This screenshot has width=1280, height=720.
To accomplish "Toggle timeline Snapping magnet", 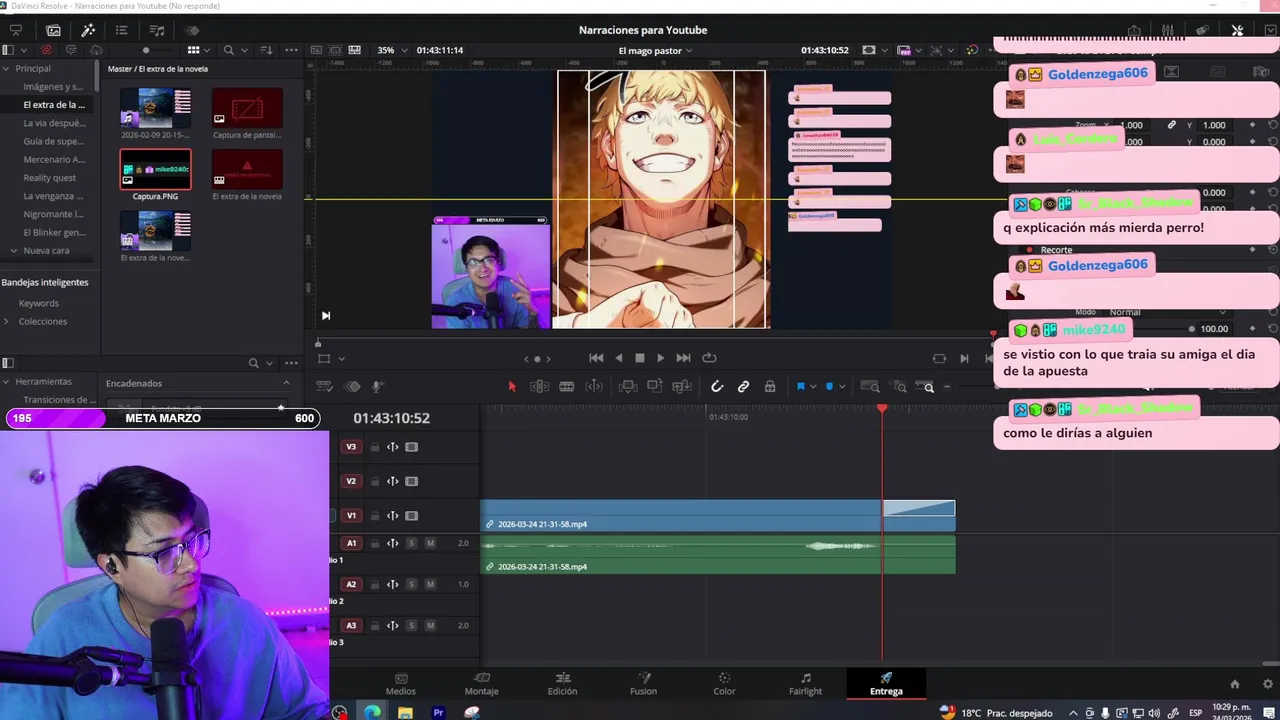I will [717, 387].
